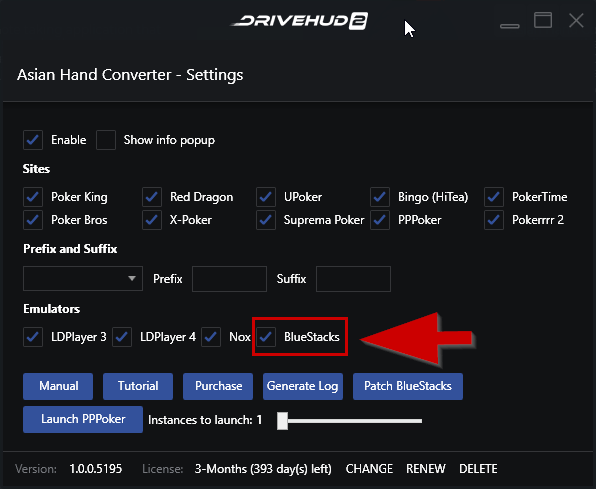Viewport: 596px width, 489px height.
Task: Launch PPPoker from the blue button
Action: 83,419
